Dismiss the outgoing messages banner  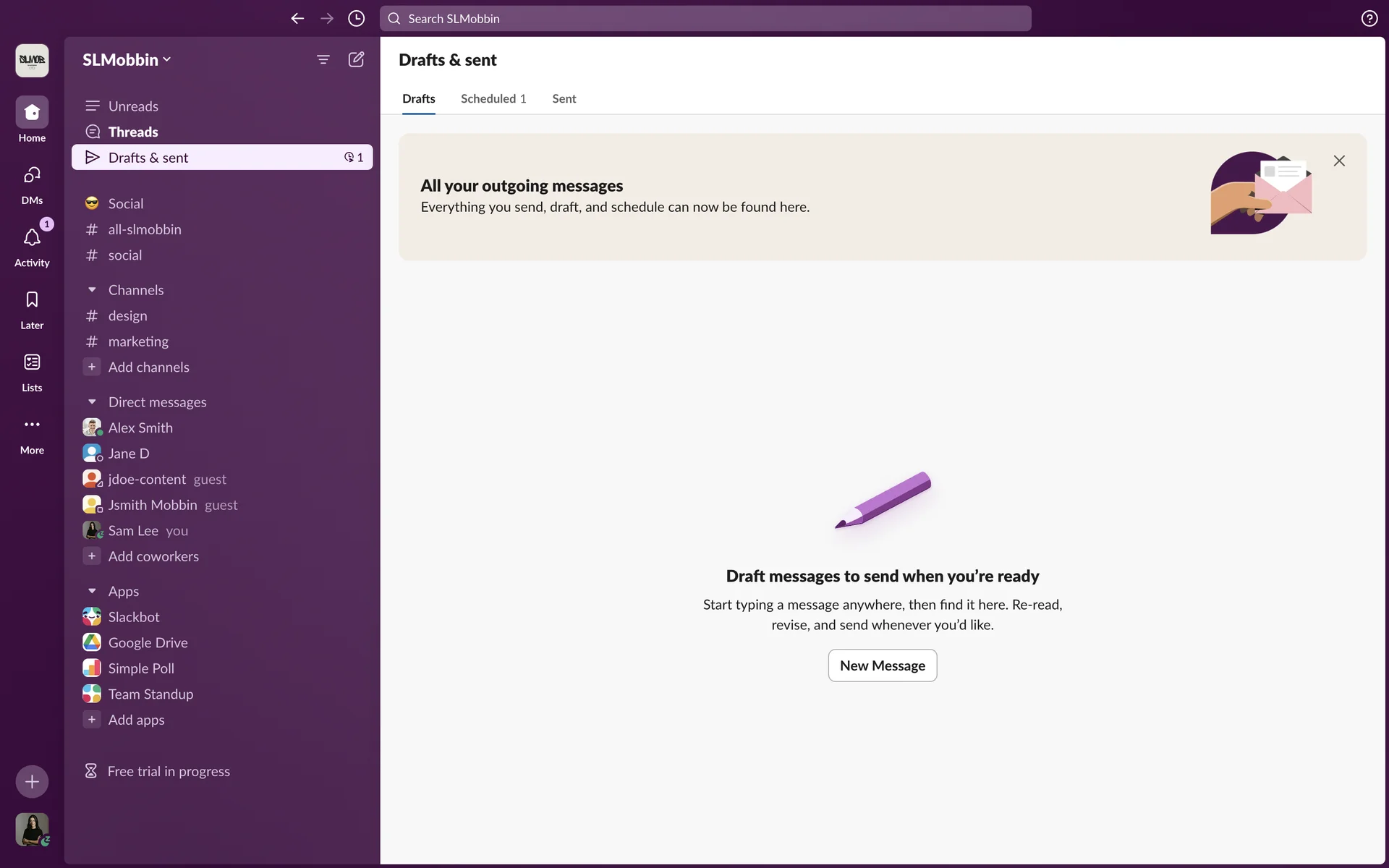1339,161
